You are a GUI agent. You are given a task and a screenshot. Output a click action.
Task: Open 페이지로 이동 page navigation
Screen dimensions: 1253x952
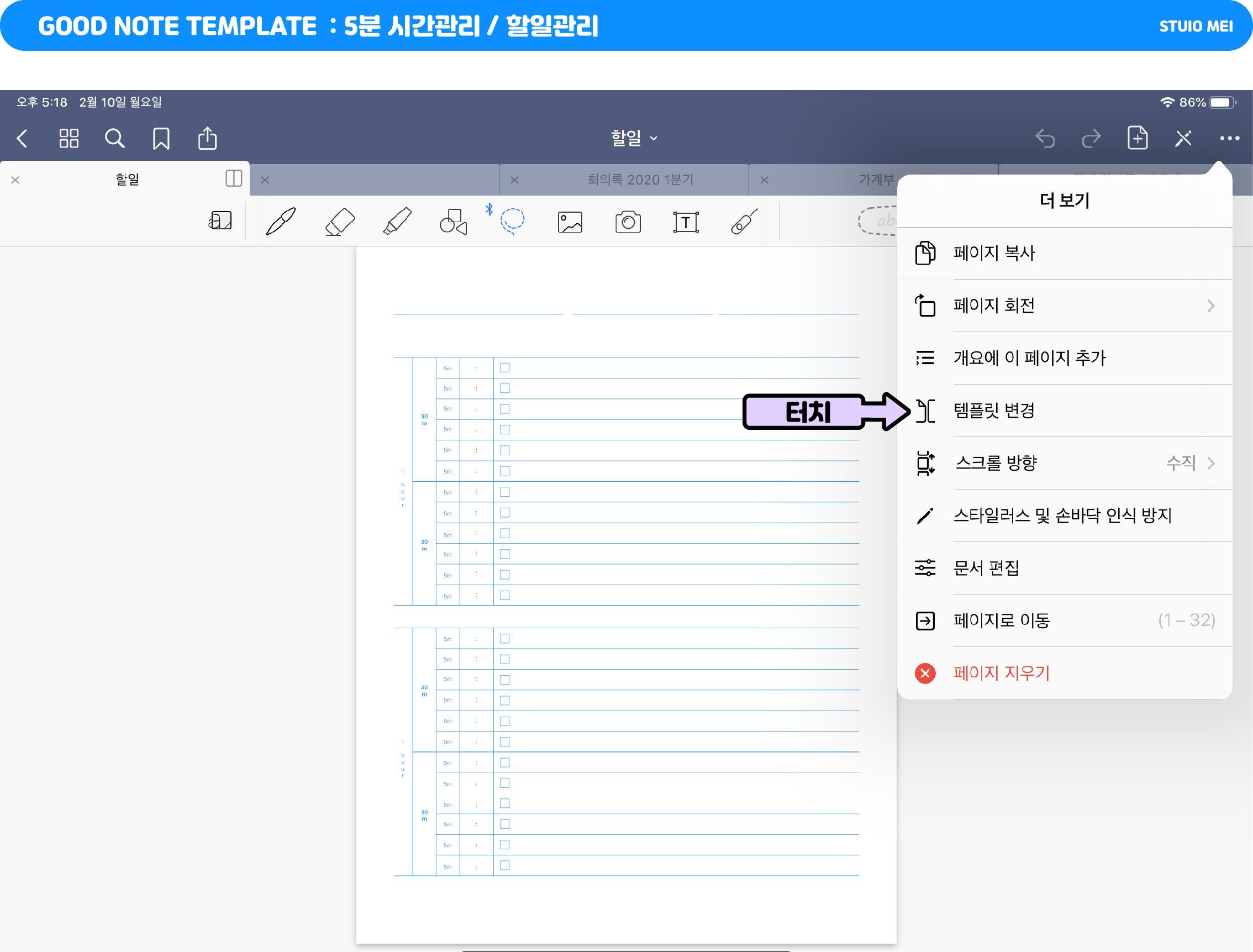(x=1002, y=620)
